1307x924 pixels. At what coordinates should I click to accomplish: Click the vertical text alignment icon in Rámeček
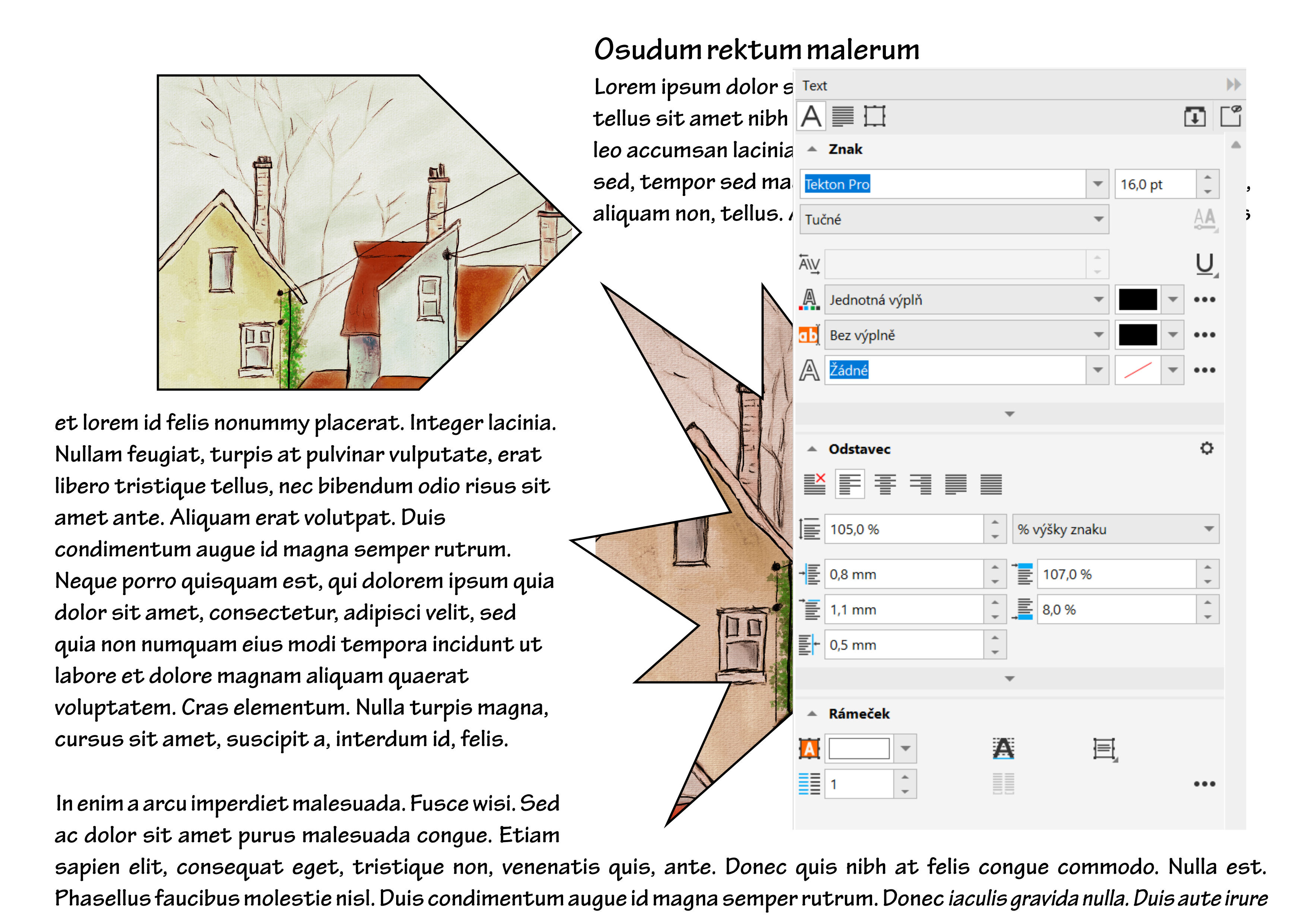[x=1104, y=749]
